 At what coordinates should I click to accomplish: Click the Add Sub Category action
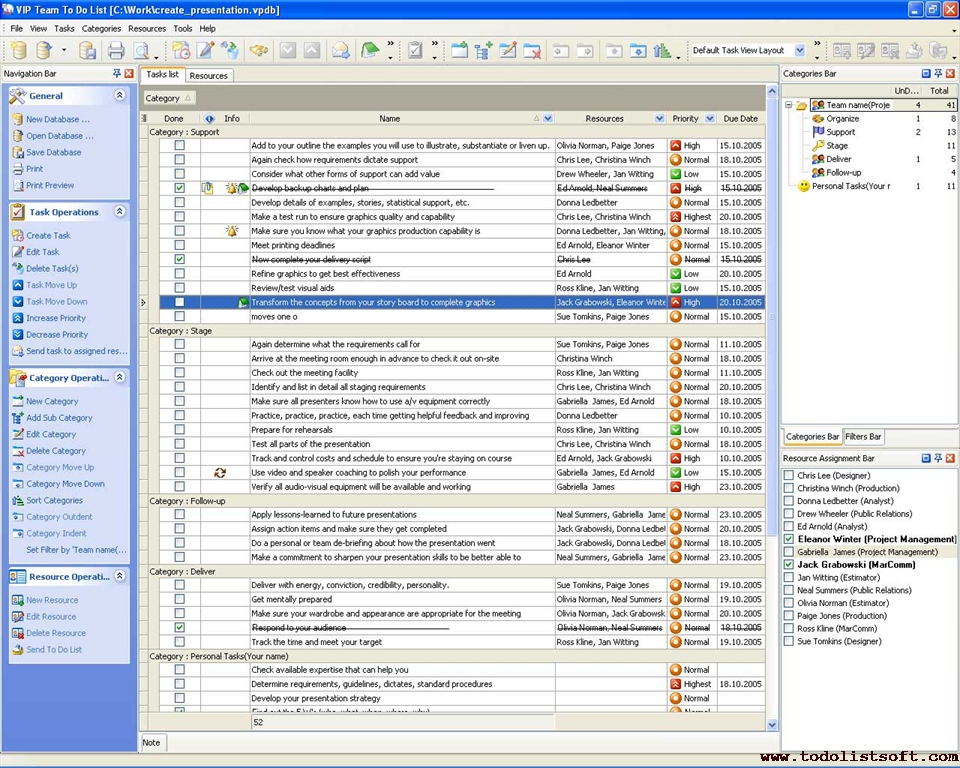coord(53,417)
